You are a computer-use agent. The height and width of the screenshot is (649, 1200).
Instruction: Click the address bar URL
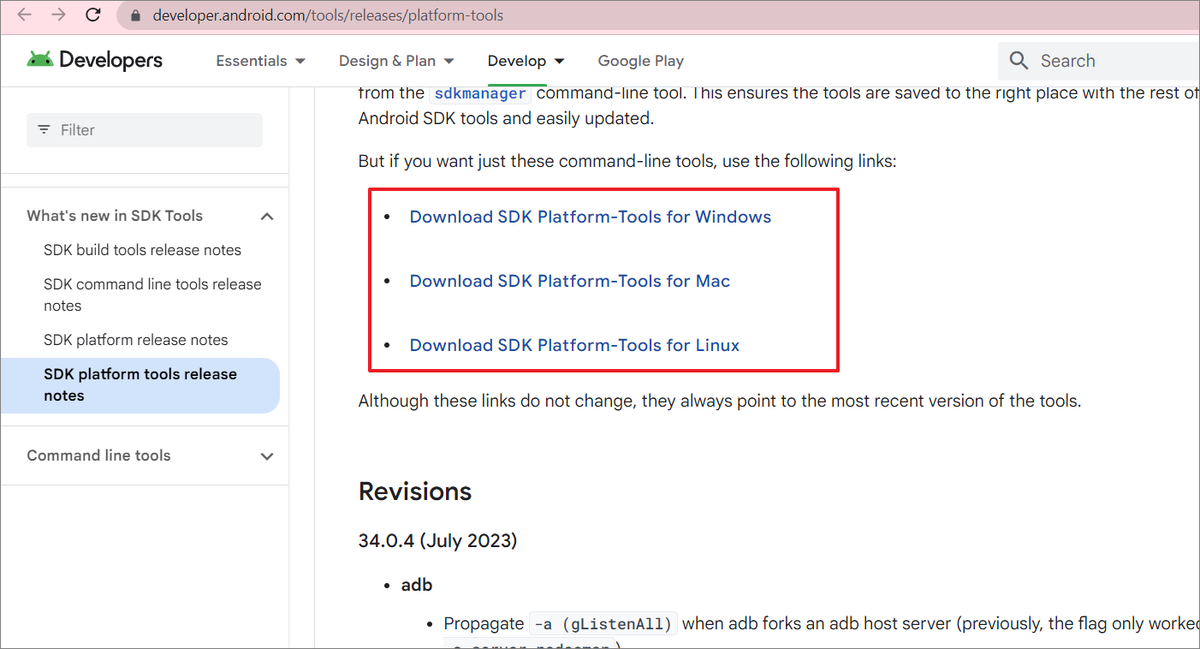[x=328, y=16]
